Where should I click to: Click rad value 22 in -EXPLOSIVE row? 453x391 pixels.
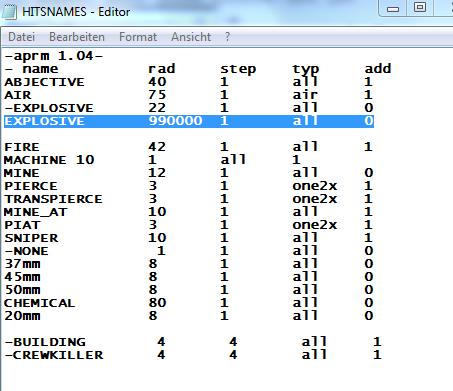tap(157, 108)
